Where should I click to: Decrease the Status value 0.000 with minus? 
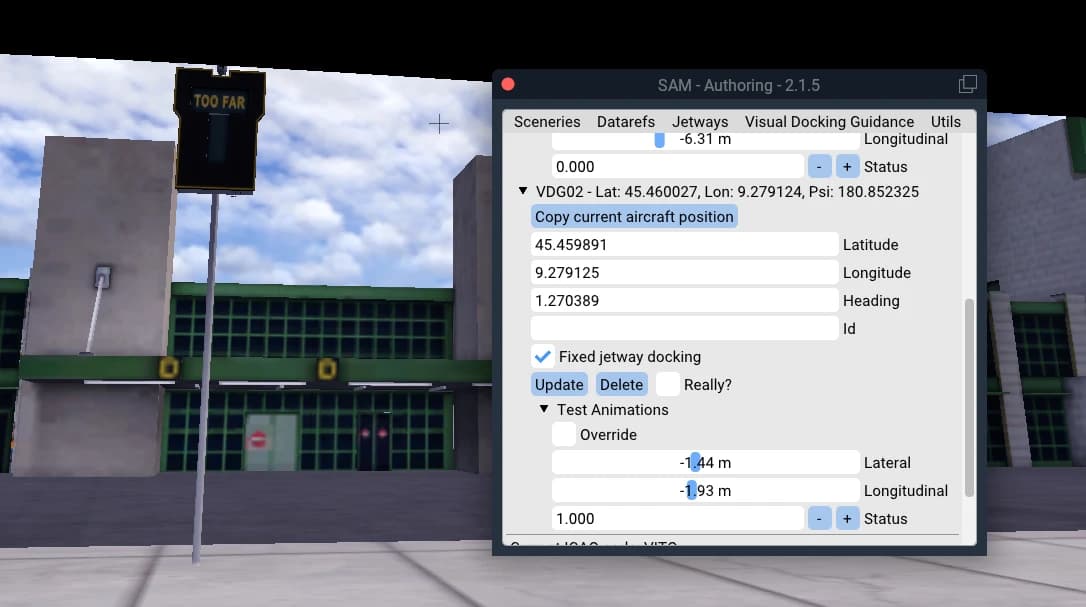(819, 166)
